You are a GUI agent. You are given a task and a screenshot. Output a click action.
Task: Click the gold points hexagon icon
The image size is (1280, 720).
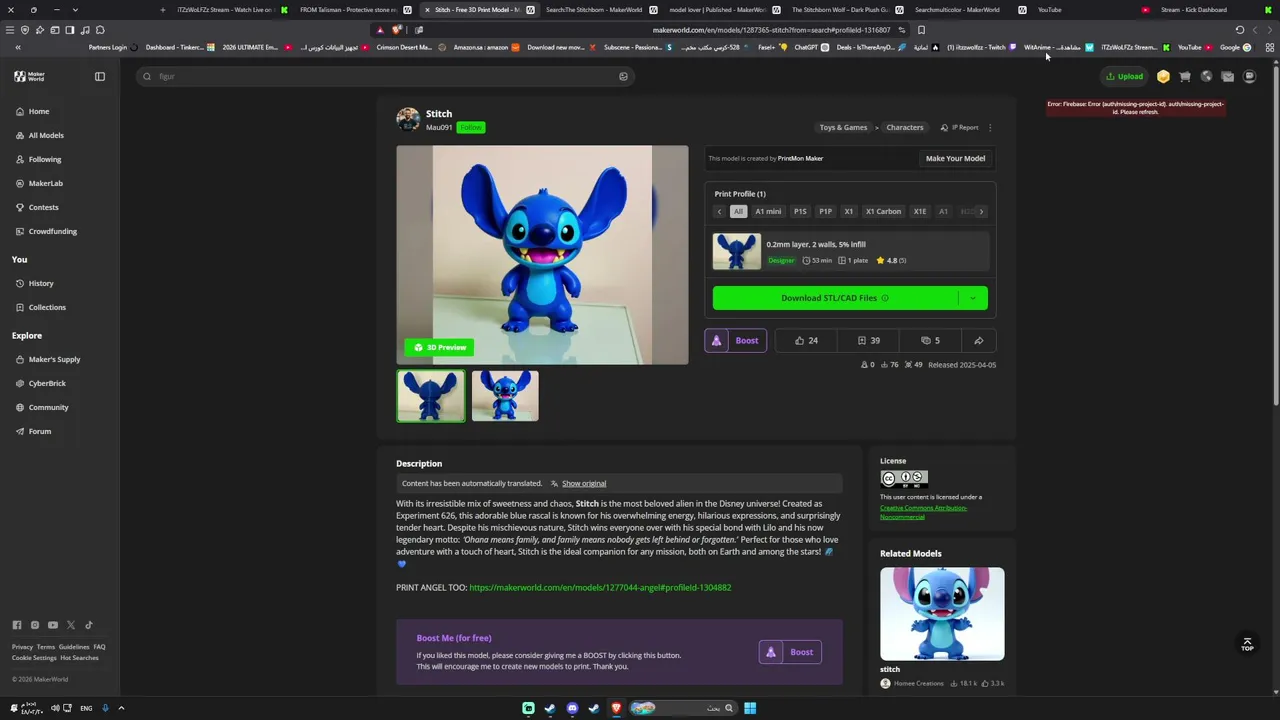(1163, 76)
